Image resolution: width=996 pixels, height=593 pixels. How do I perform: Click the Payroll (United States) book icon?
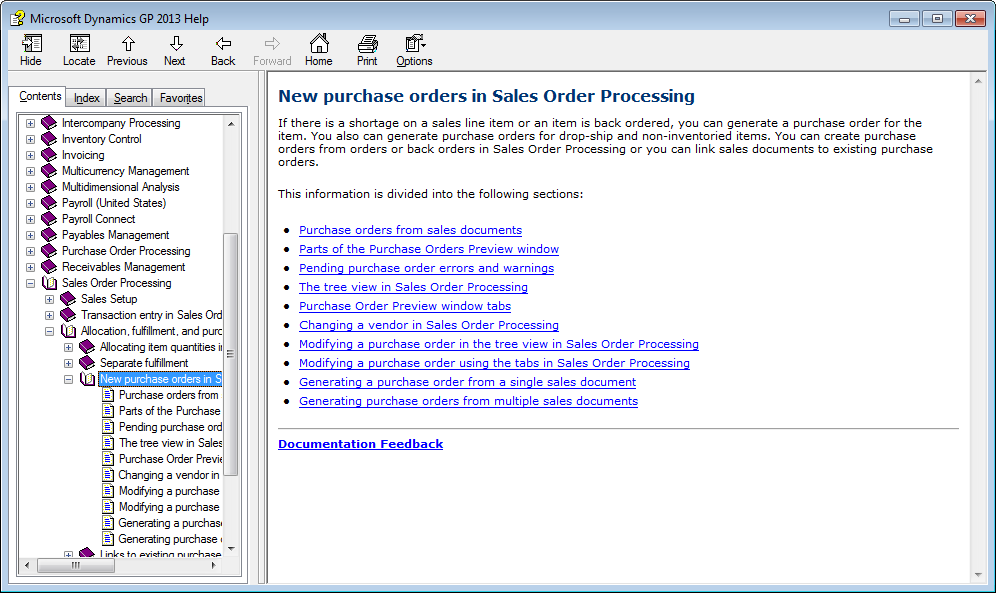pyautogui.click(x=49, y=203)
